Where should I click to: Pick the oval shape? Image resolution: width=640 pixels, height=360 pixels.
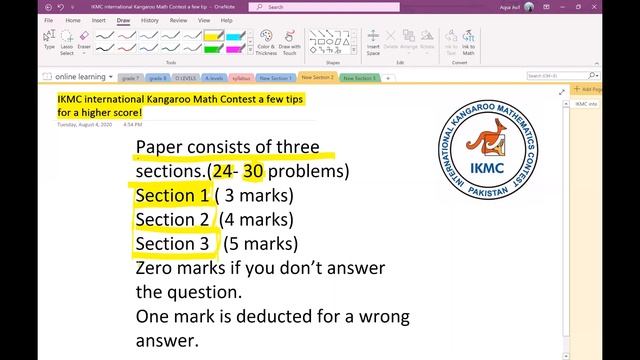tap(329, 42)
